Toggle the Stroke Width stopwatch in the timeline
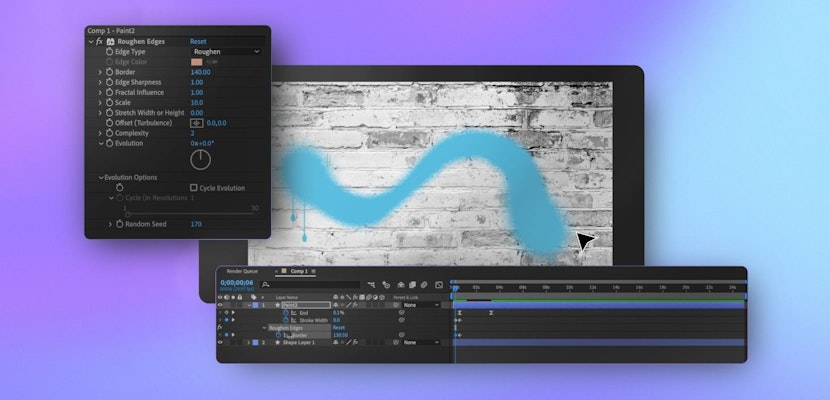Screen dimensions: 830x400 [285, 320]
